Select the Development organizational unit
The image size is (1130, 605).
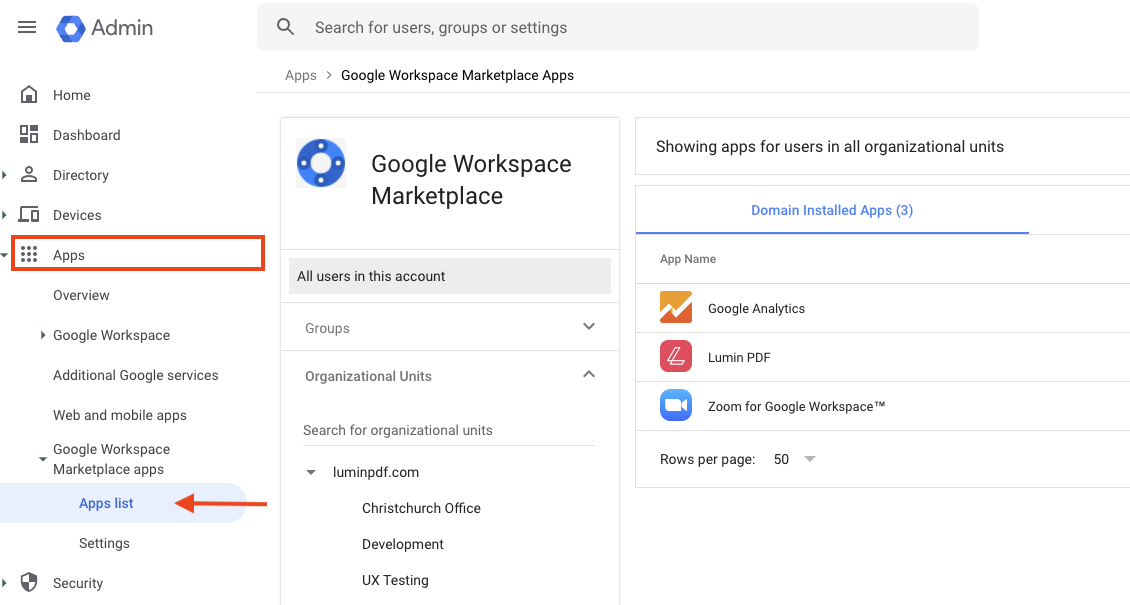point(402,544)
